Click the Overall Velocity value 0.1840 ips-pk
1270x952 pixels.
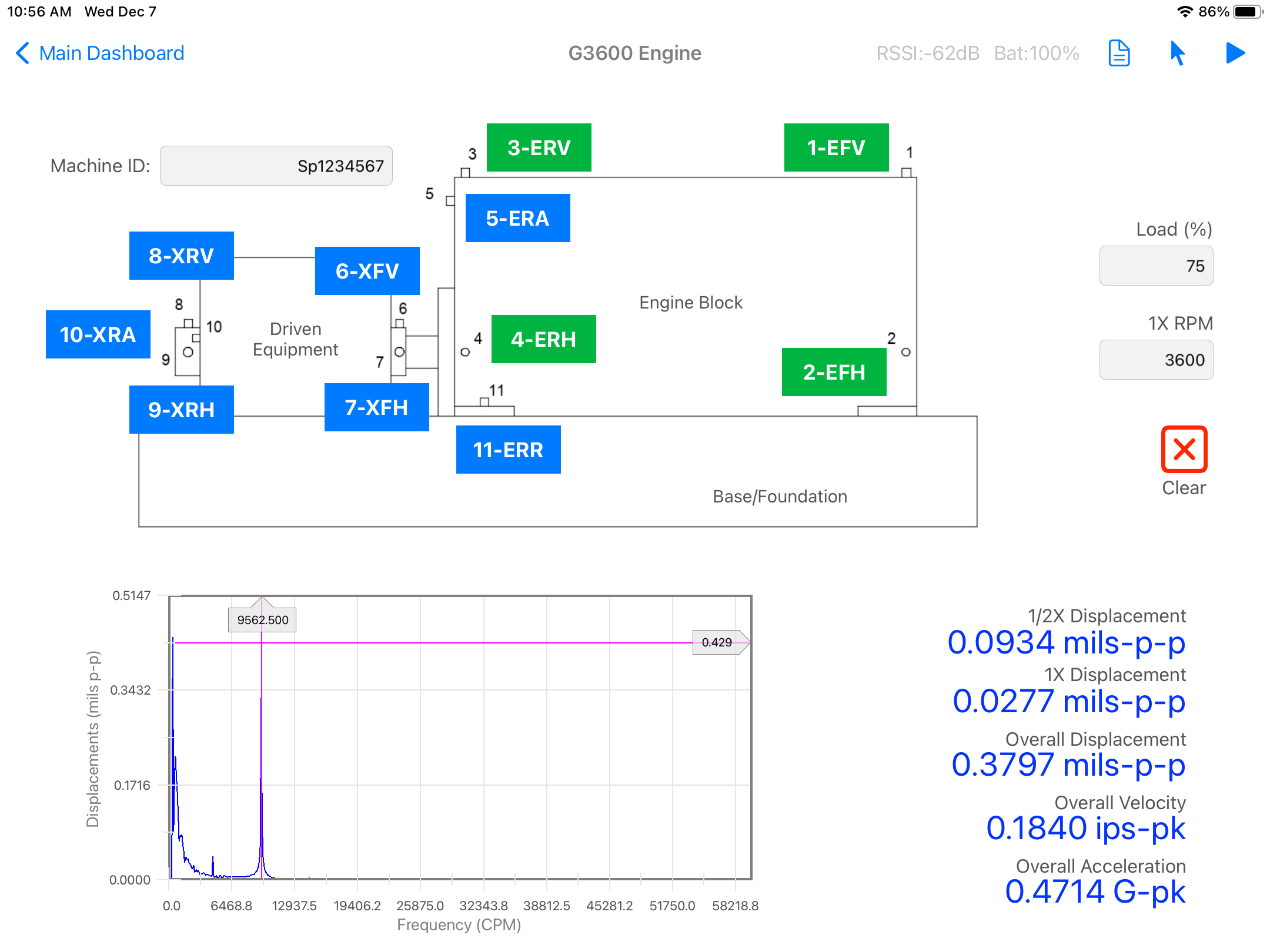pos(1085,828)
